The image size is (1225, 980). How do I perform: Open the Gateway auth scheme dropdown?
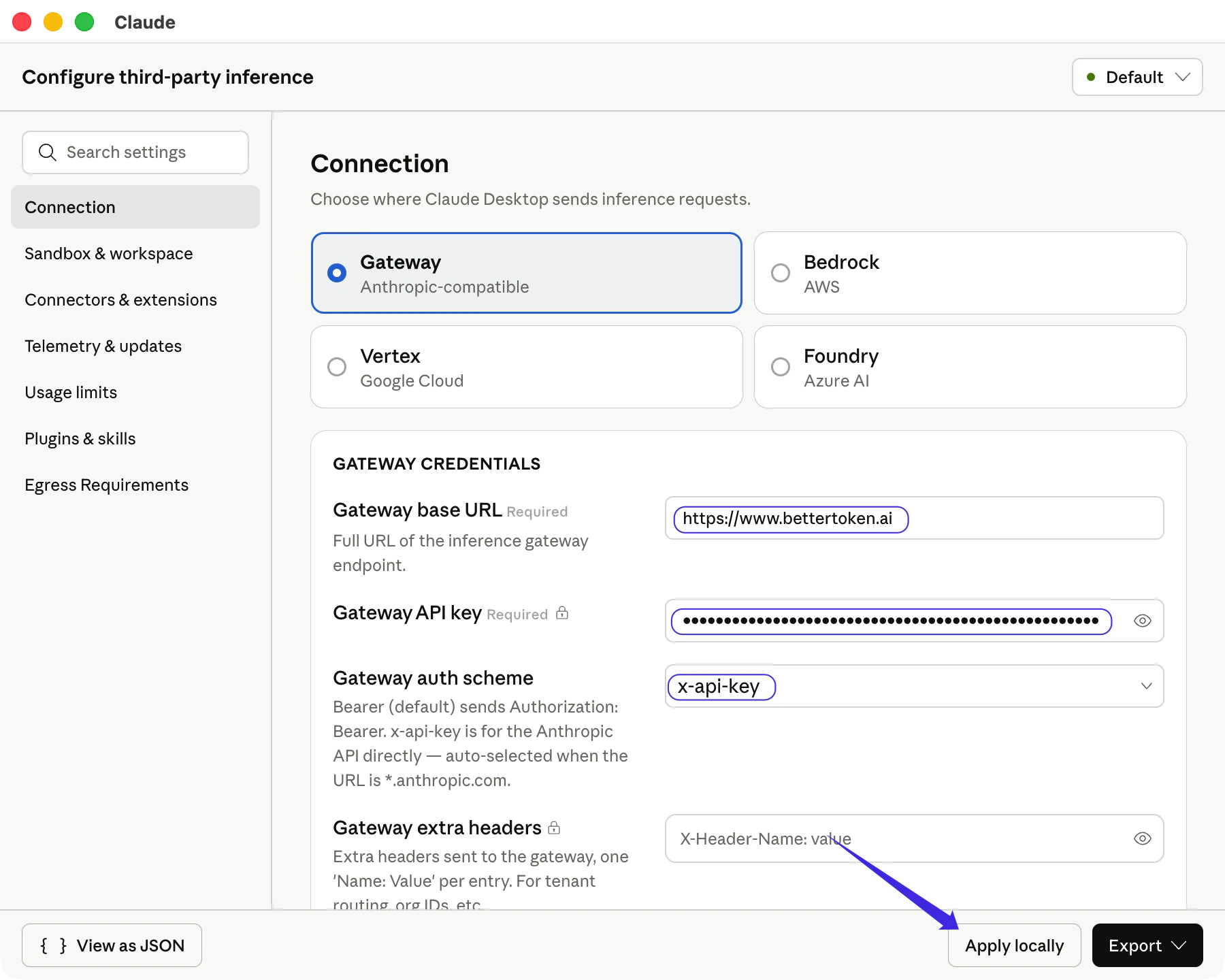915,686
